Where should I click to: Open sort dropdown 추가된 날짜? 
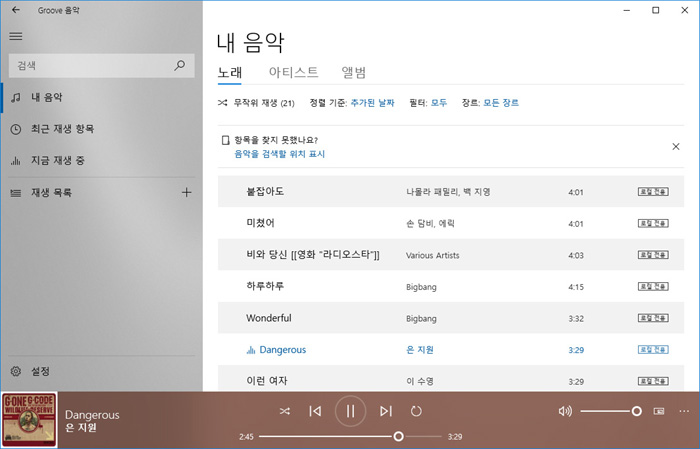(x=372, y=103)
